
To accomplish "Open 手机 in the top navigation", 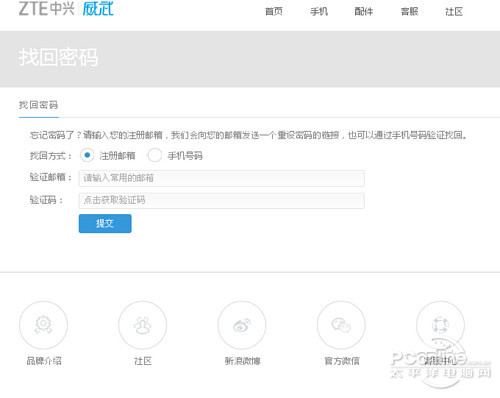I will click(319, 12).
